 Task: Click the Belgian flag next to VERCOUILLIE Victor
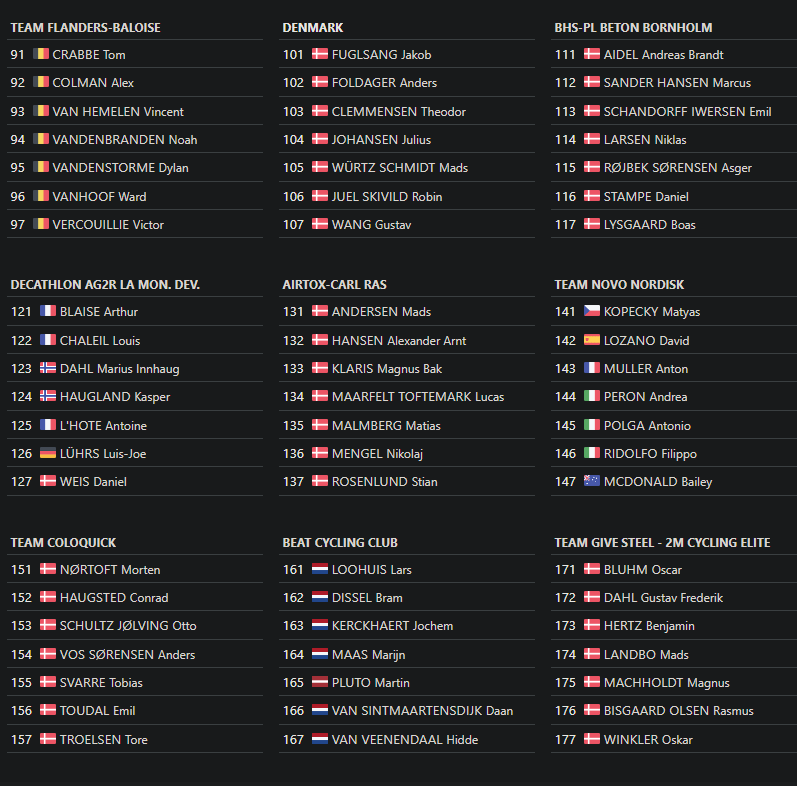click(41, 223)
